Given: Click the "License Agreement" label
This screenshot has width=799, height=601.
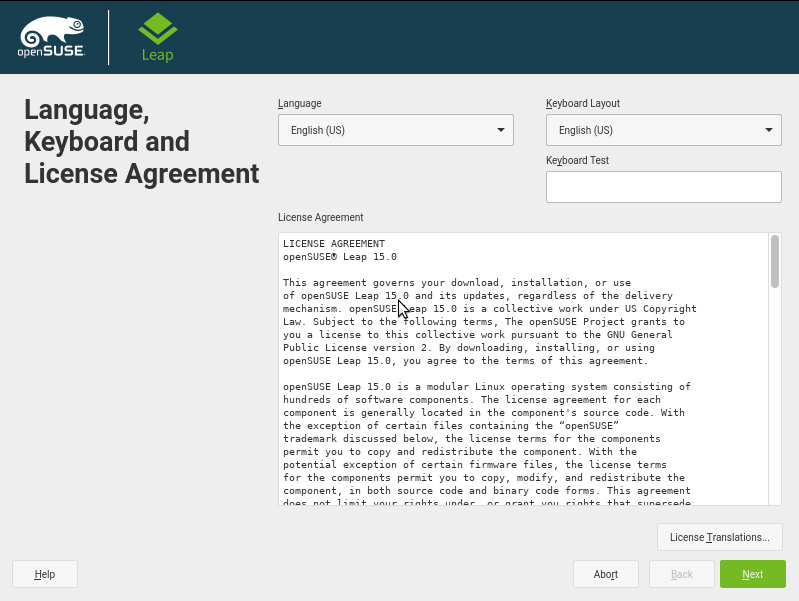Looking at the screenshot, I should (x=321, y=217).
